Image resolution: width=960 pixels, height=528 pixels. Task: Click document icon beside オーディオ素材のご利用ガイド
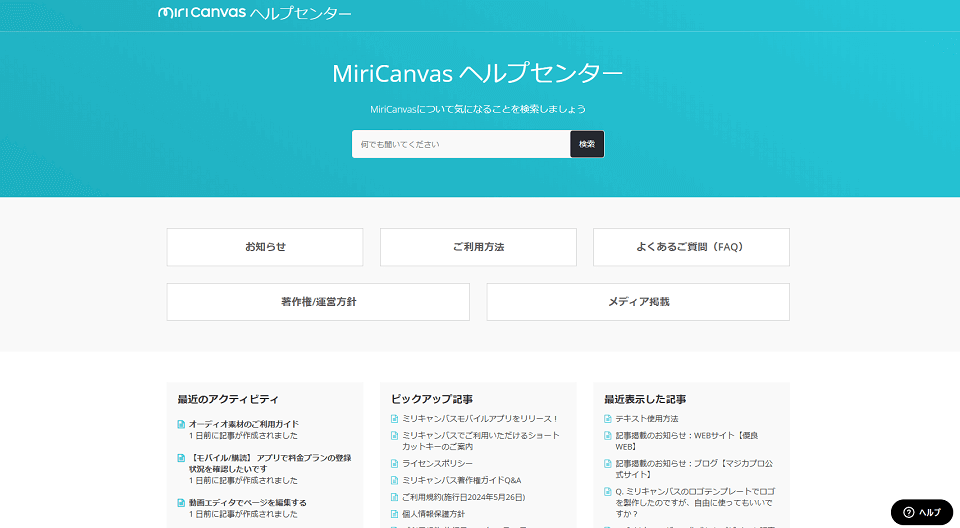181,424
